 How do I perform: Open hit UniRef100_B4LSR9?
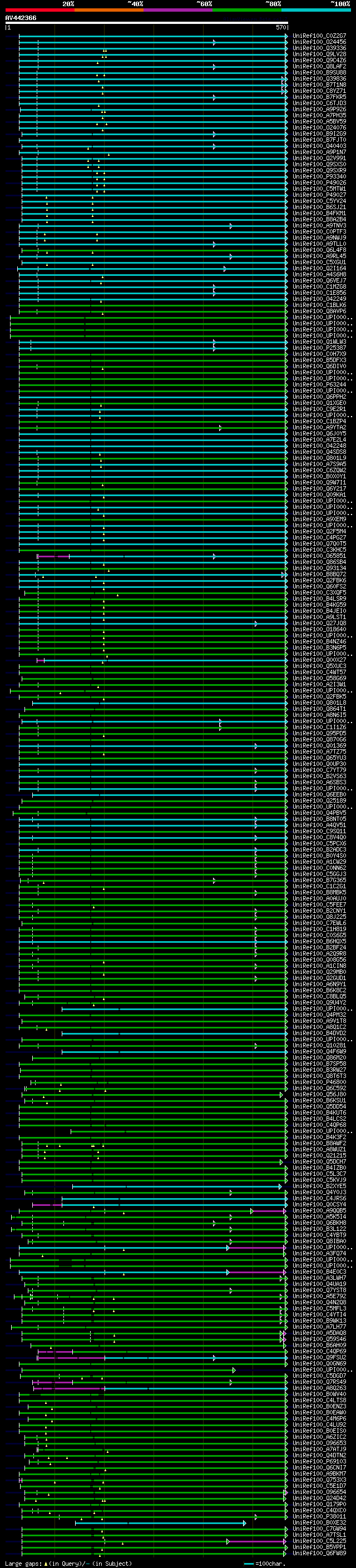(x=319, y=599)
